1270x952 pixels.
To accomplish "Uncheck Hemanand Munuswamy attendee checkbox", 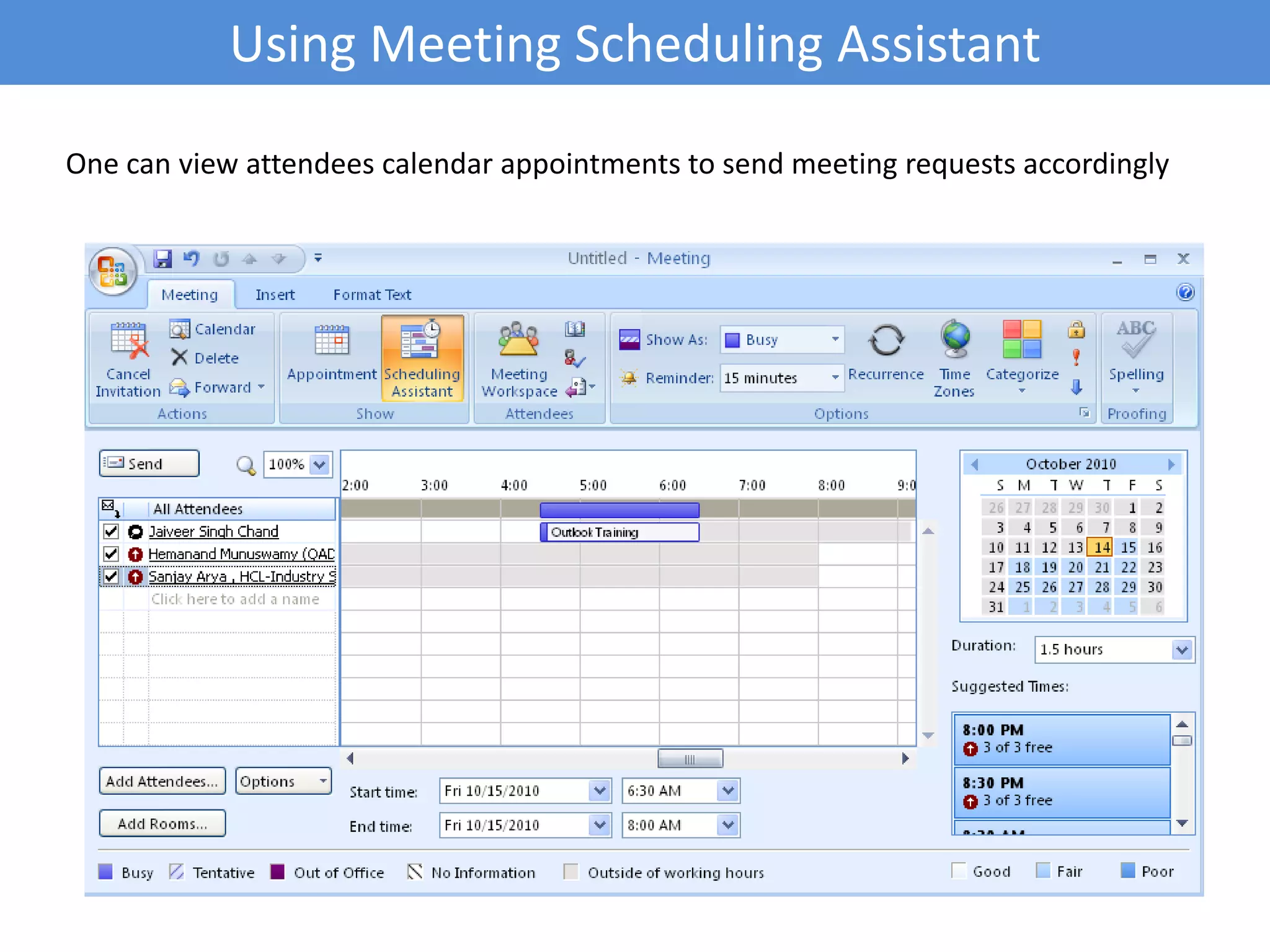I will pyautogui.click(x=111, y=553).
